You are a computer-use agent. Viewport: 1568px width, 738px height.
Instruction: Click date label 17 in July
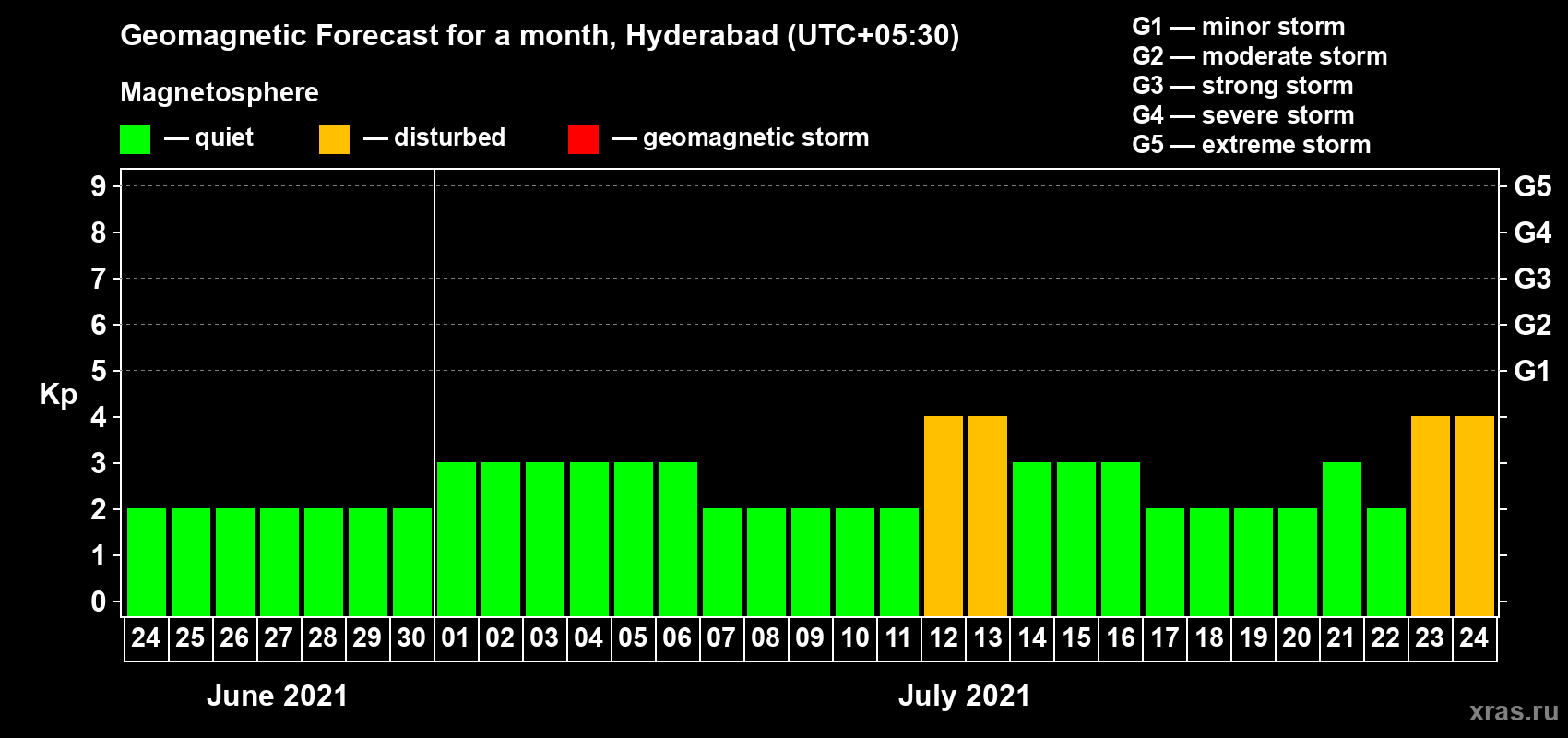tap(1164, 638)
